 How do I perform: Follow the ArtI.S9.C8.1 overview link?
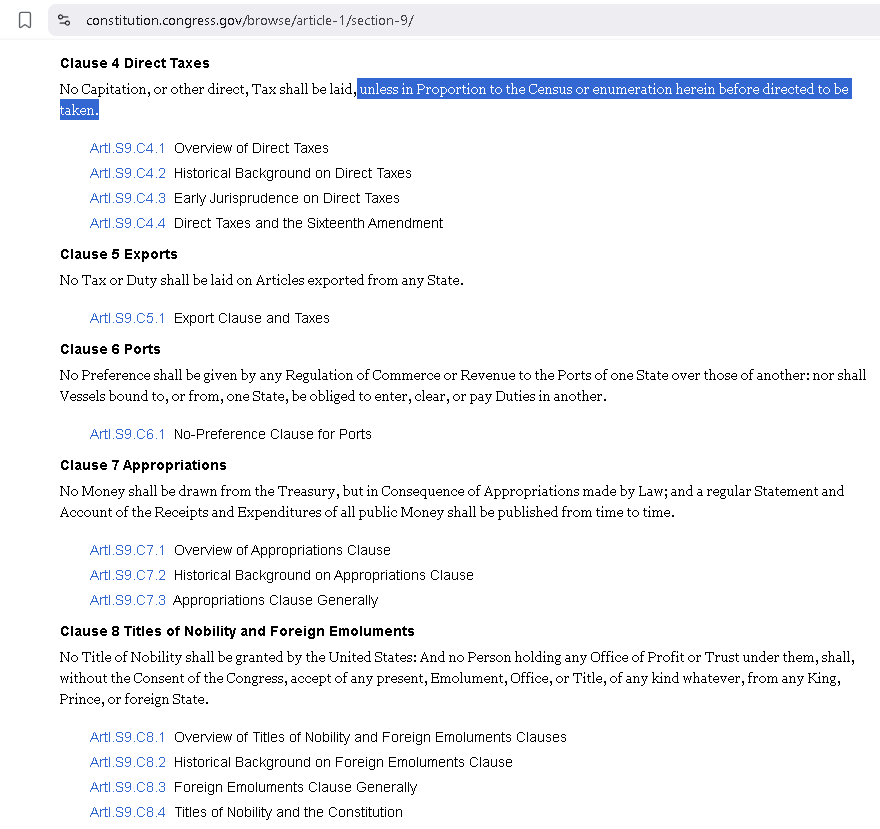[x=127, y=737]
